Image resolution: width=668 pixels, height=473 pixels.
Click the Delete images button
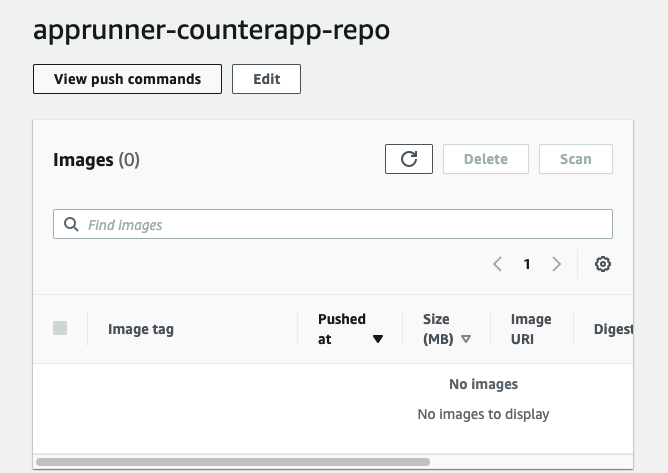(486, 159)
